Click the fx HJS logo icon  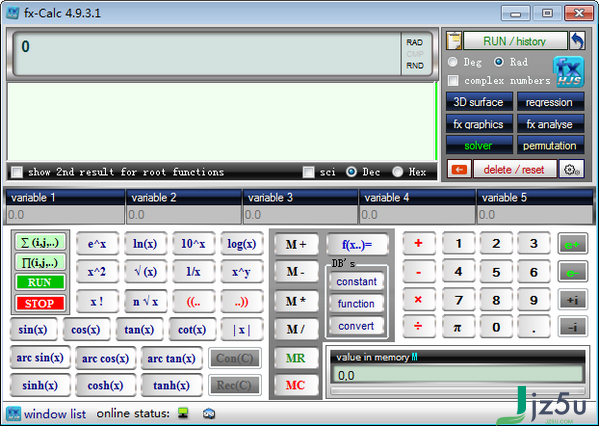[568, 72]
